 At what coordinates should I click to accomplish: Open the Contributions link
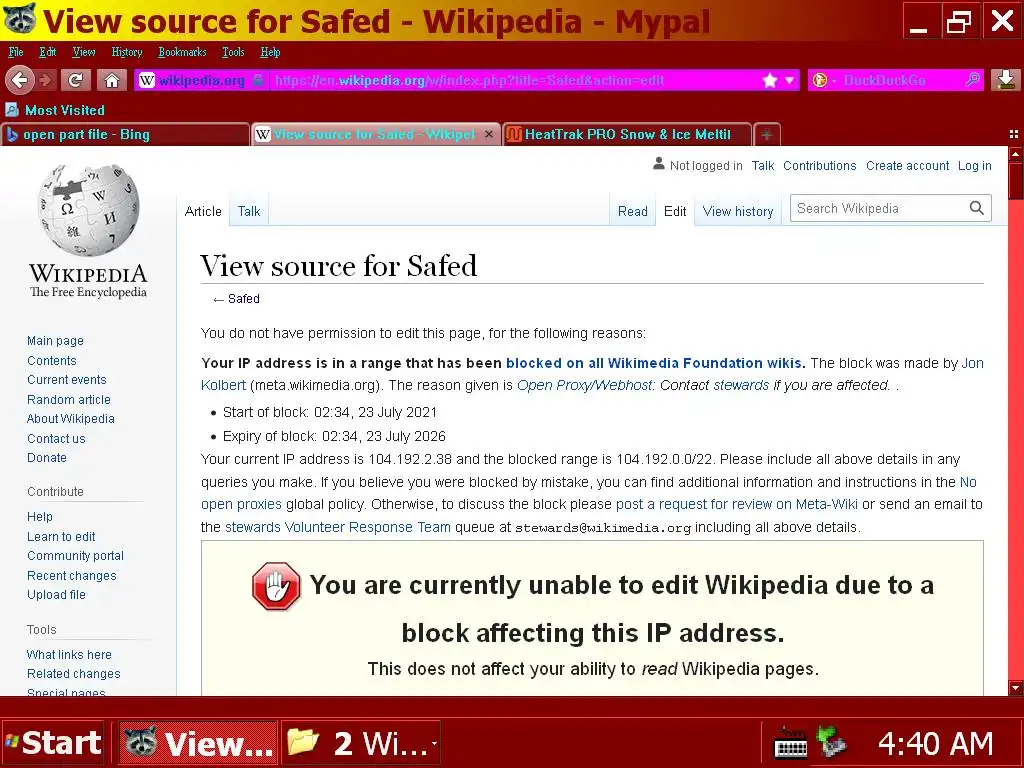coord(820,166)
